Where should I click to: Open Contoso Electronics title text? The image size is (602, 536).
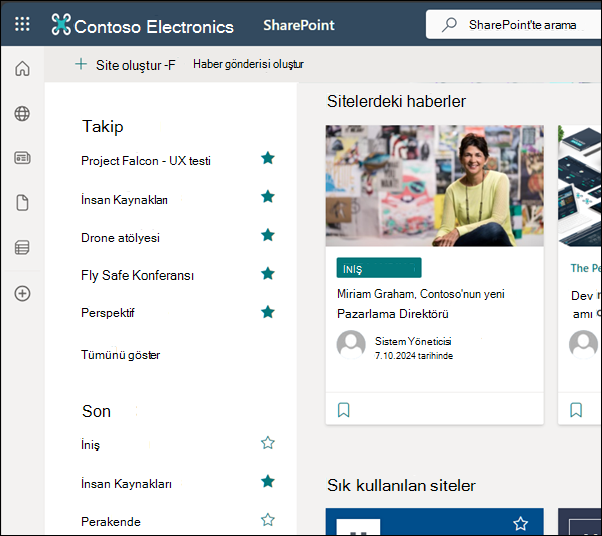point(154,26)
